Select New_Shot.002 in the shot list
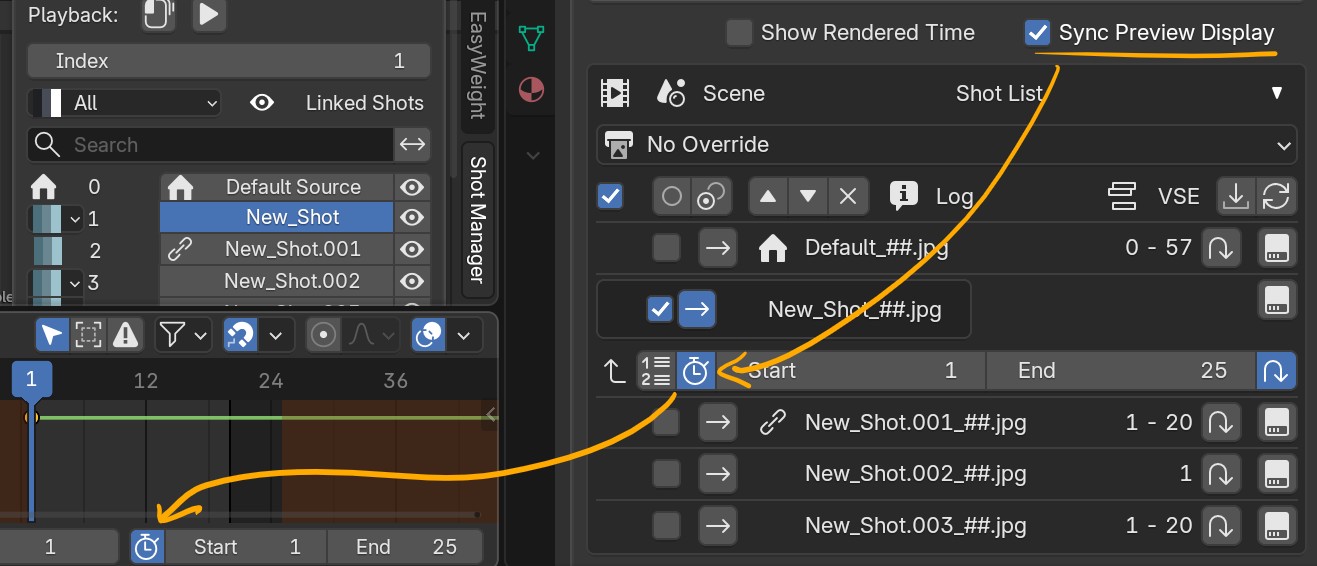The height and width of the screenshot is (566, 1317). click(x=276, y=281)
